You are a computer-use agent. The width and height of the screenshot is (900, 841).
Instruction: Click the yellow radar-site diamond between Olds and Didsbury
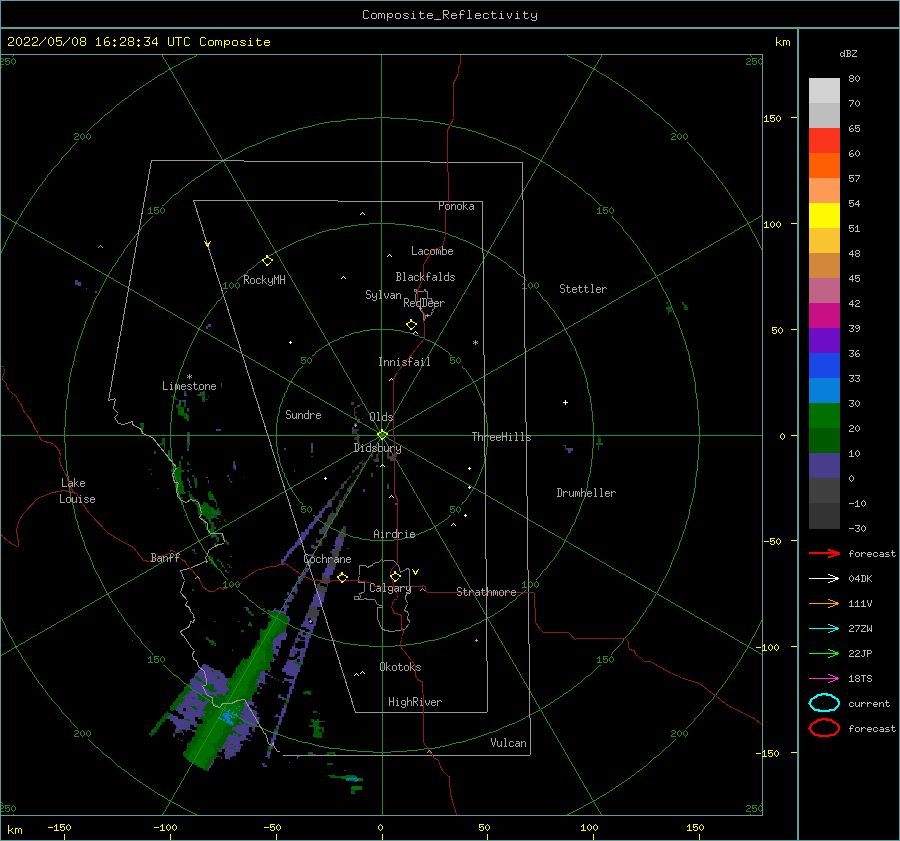coord(382,435)
